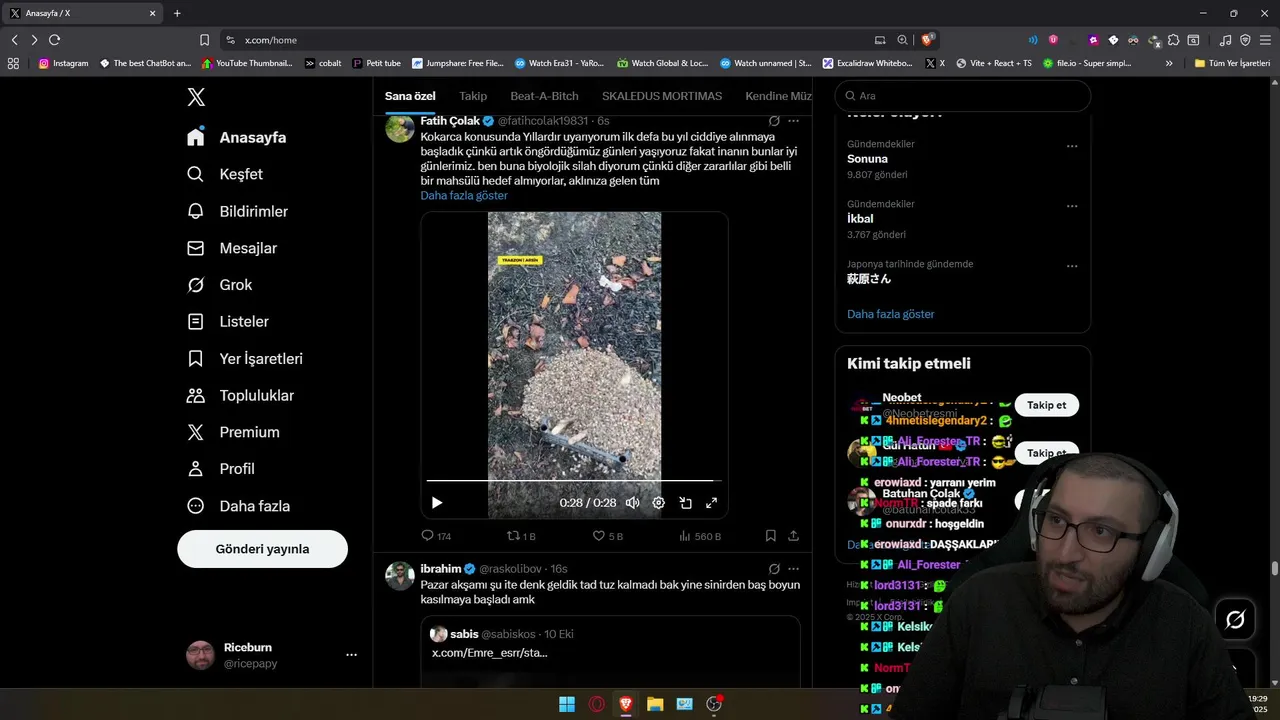This screenshot has height=720, width=1280.
Task: Open video settings gear
Action: (x=658, y=503)
